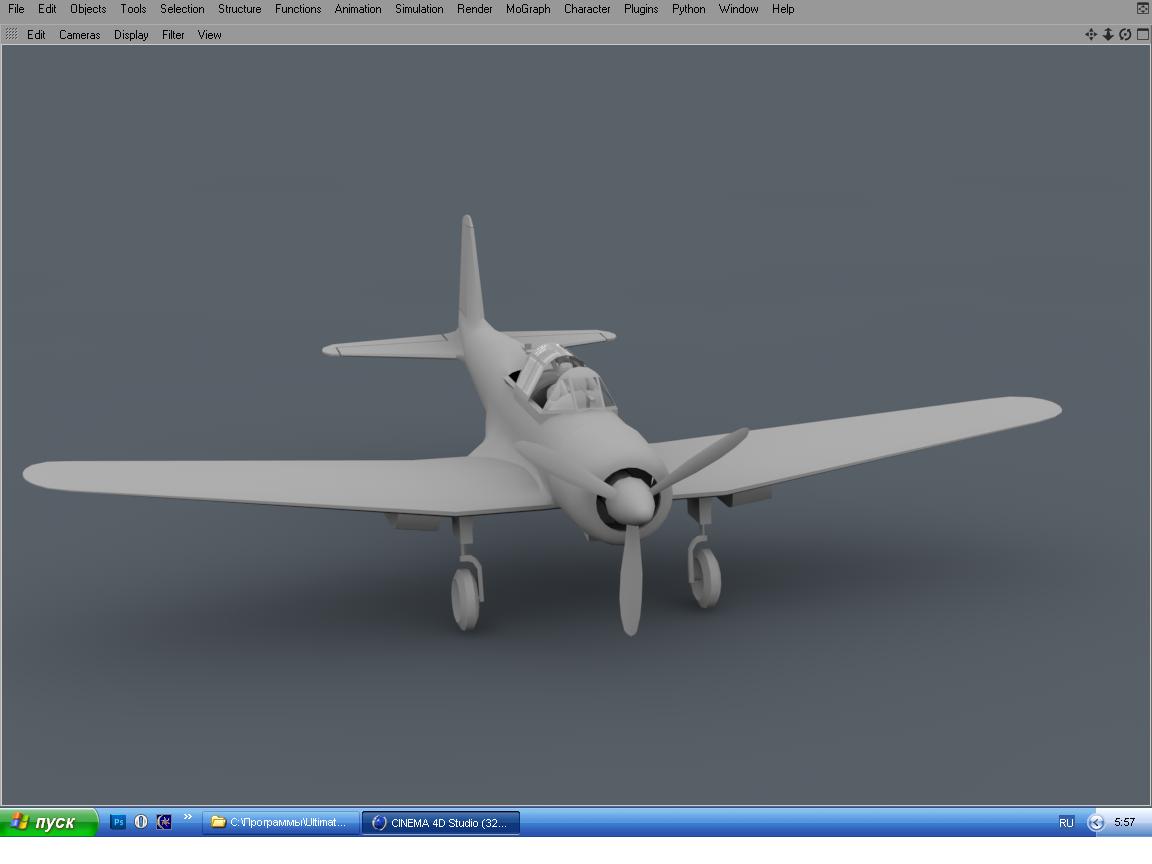Click the RU language indicator
Image resolution: width=1152 pixels, height=864 pixels.
pos(1066,823)
